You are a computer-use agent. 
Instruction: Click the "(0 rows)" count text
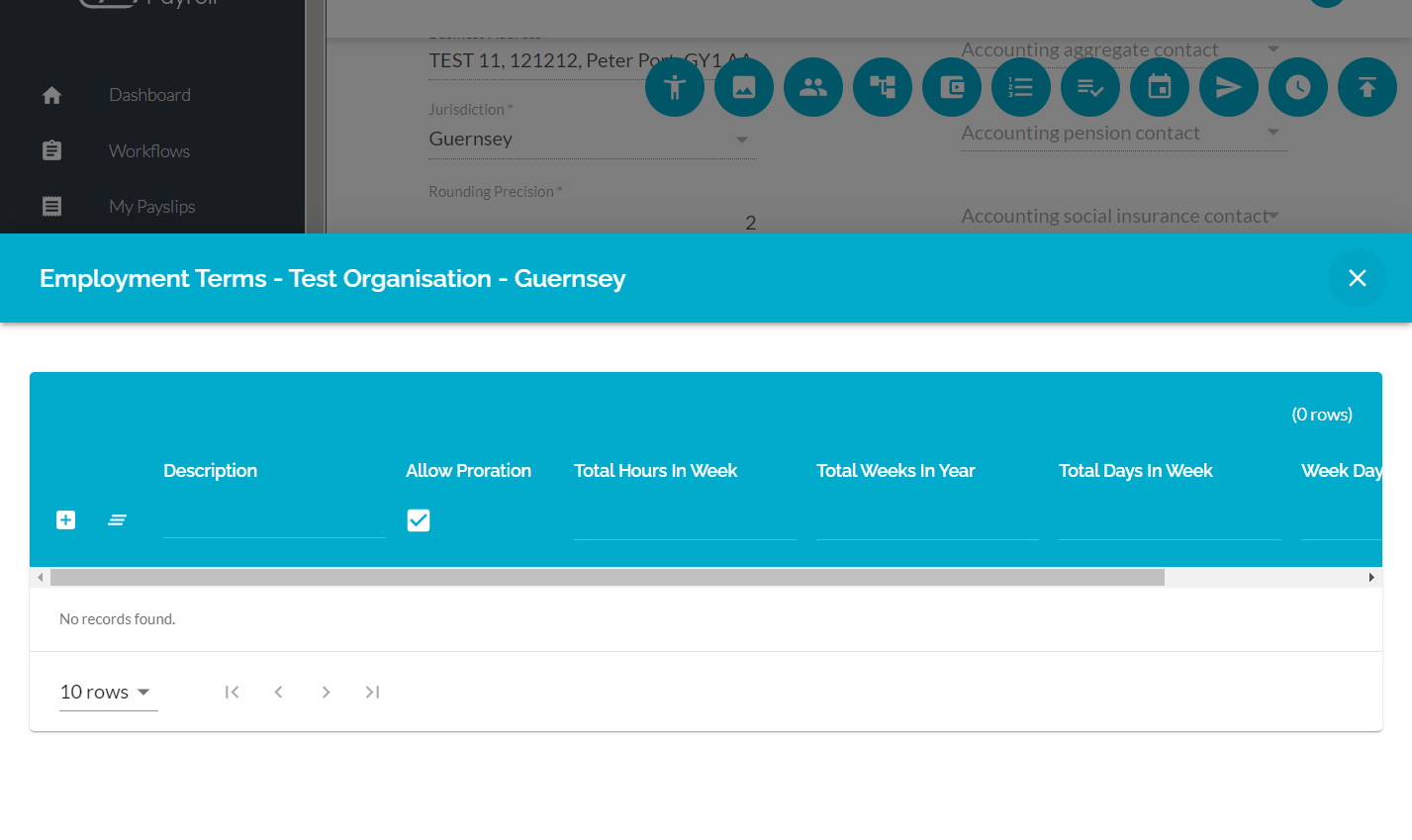(1322, 415)
